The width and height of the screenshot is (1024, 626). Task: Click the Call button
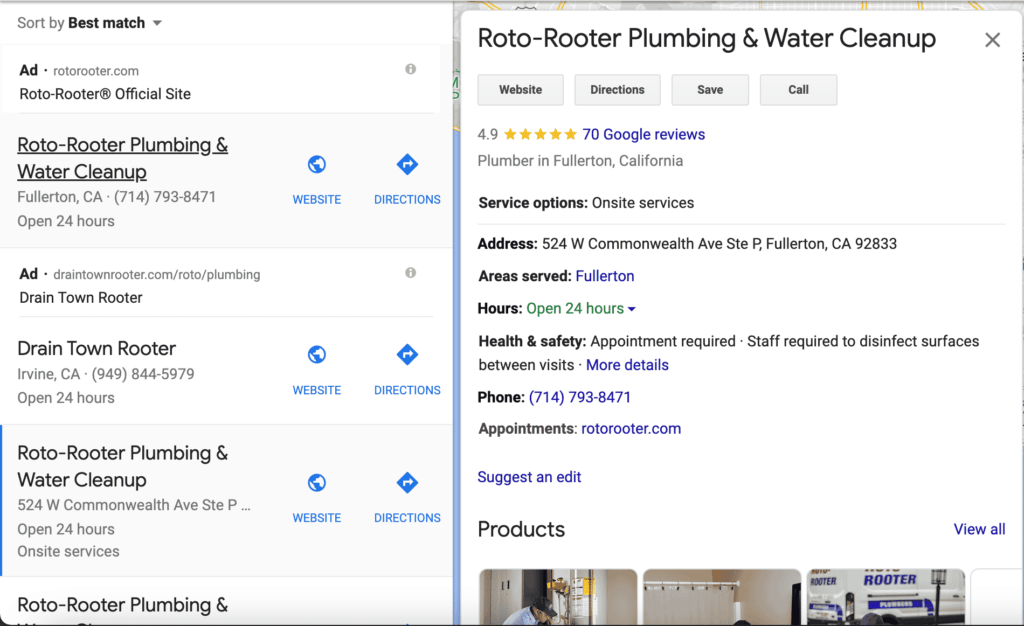click(x=798, y=90)
